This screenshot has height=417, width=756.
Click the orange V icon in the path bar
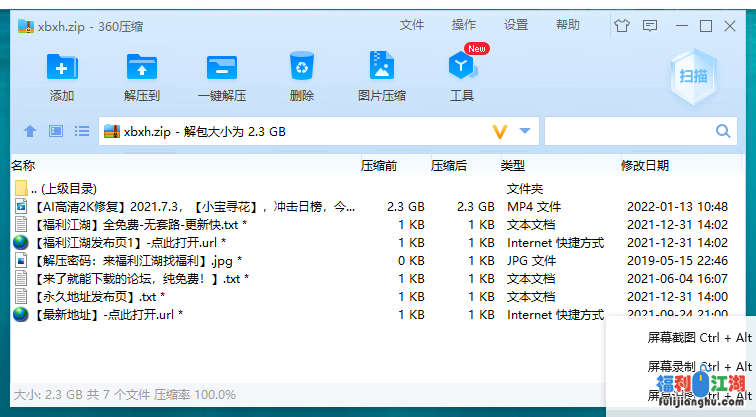pyautogui.click(x=500, y=131)
